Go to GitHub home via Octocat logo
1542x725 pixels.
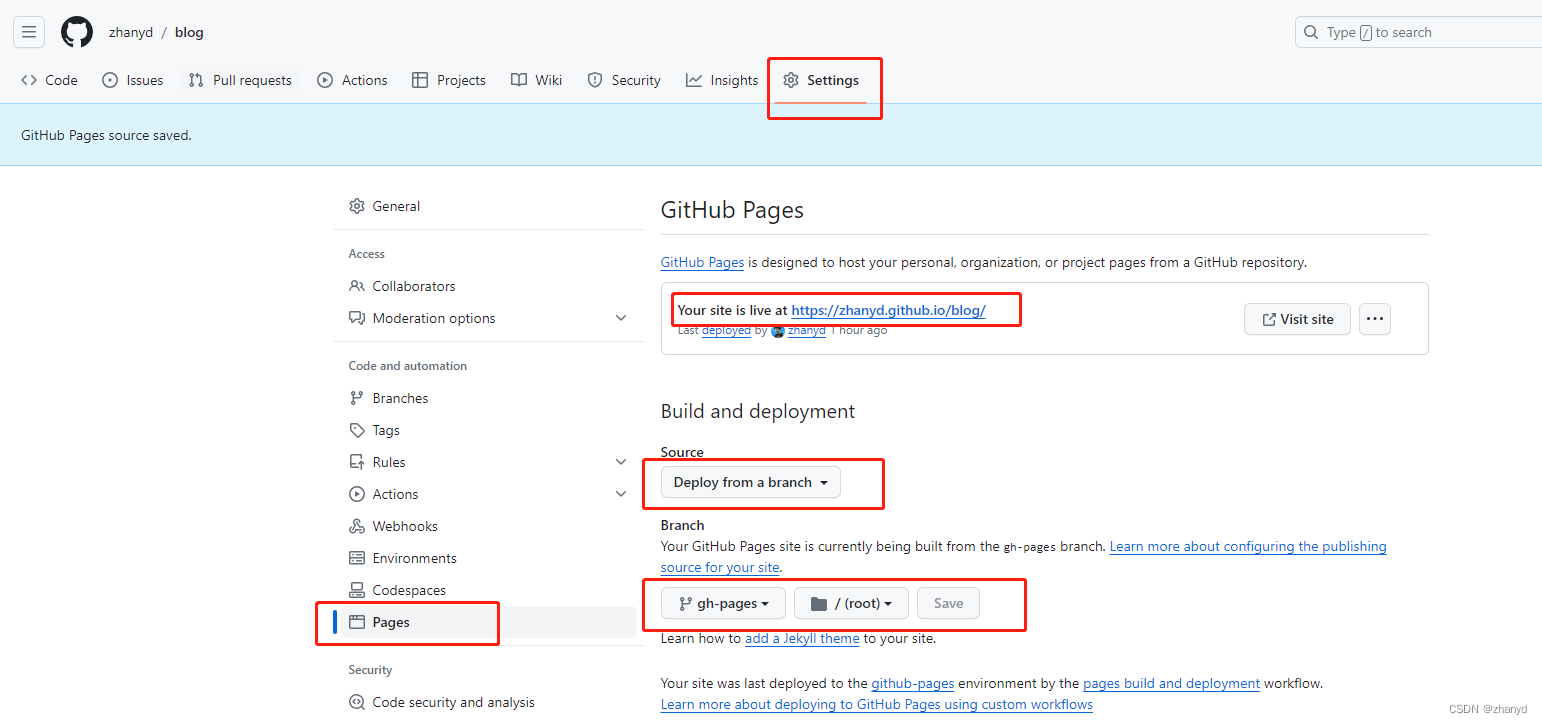[x=77, y=32]
